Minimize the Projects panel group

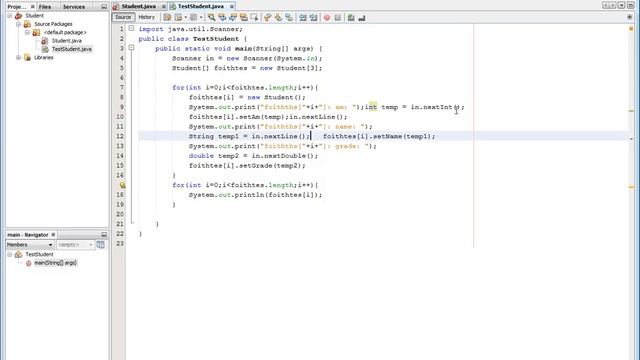(104, 7)
